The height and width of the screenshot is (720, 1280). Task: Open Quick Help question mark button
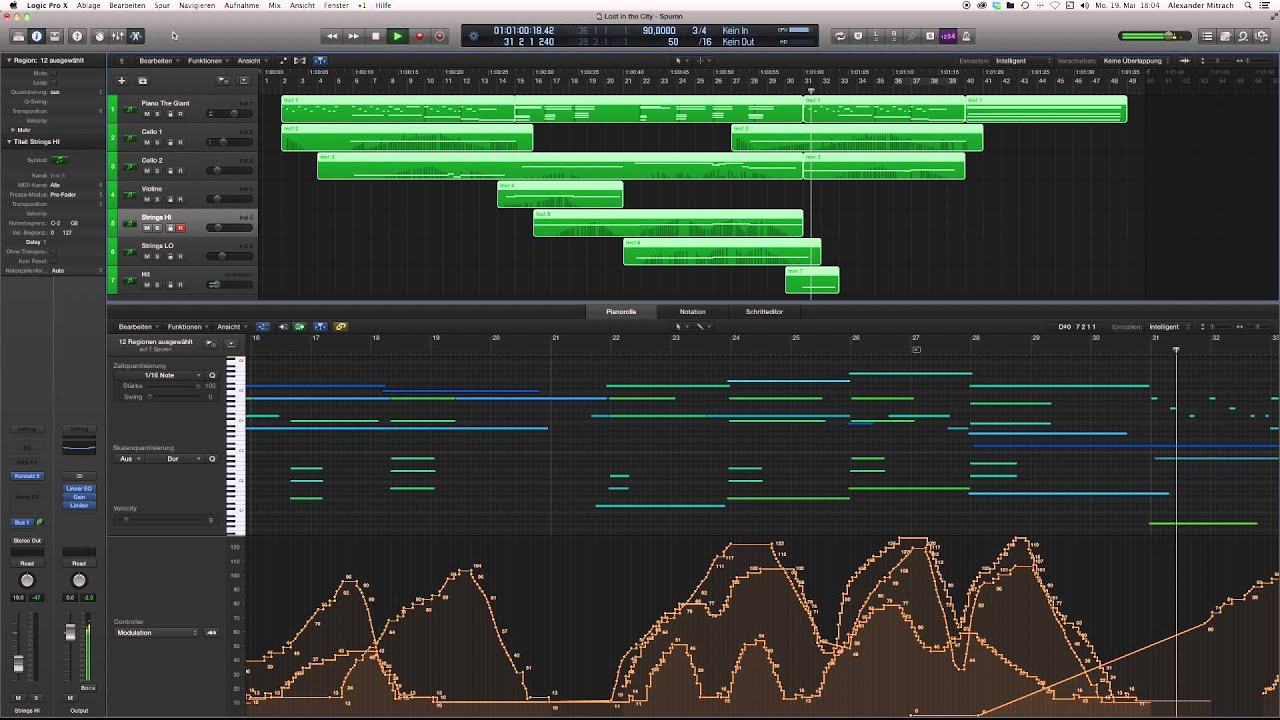[x=78, y=36]
